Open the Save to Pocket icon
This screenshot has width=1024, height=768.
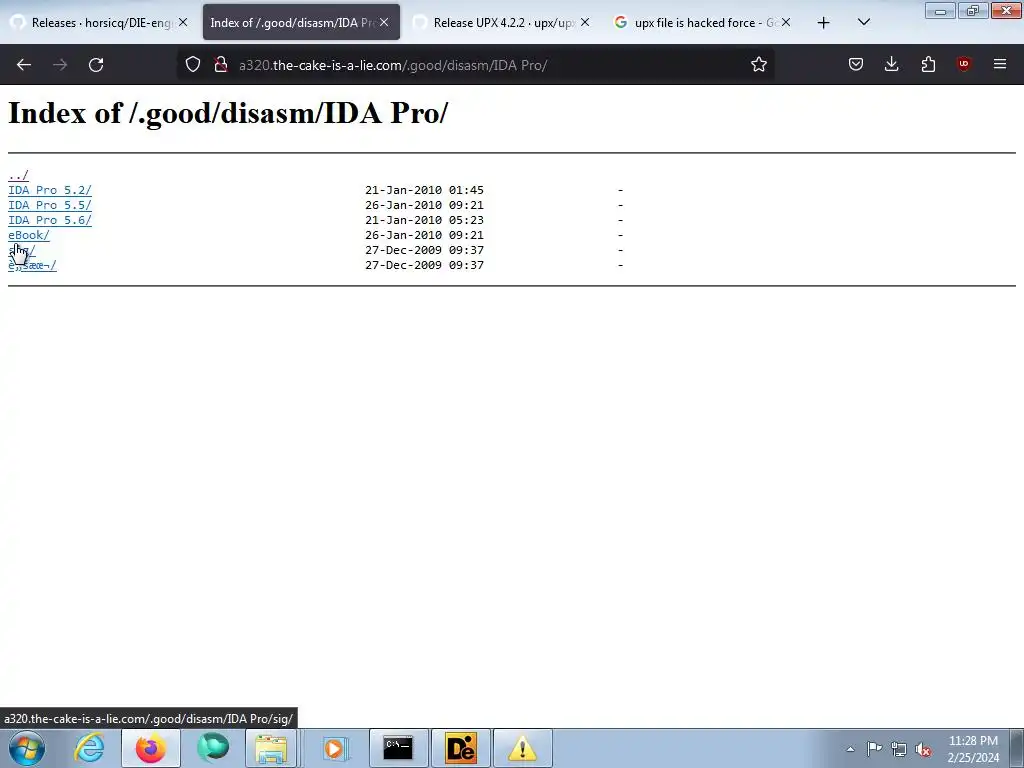(x=856, y=64)
